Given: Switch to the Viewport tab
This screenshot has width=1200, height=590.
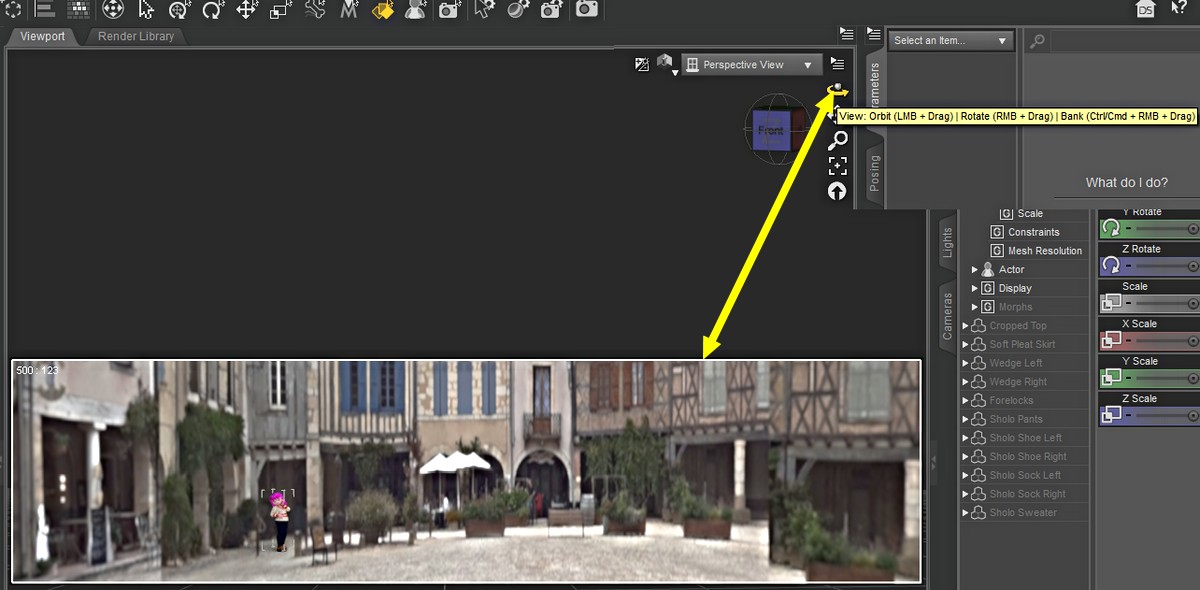Looking at the screenshot, I should [x=43, y=36].
